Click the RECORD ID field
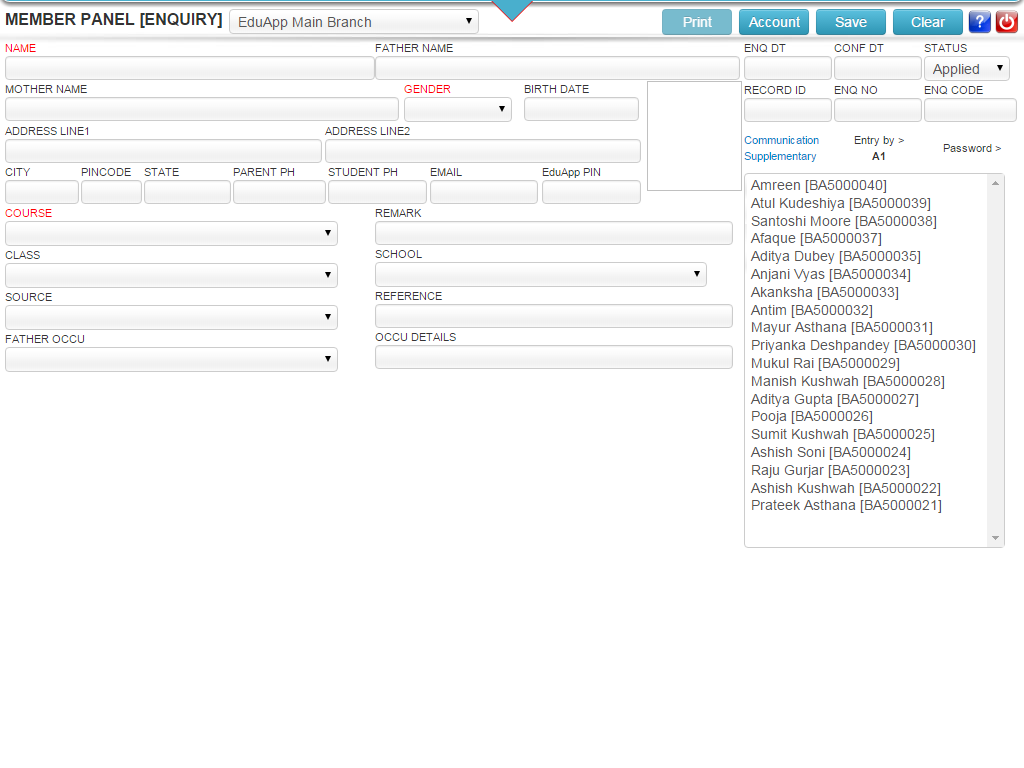The image size is (1024, 768). click(788, 110)
